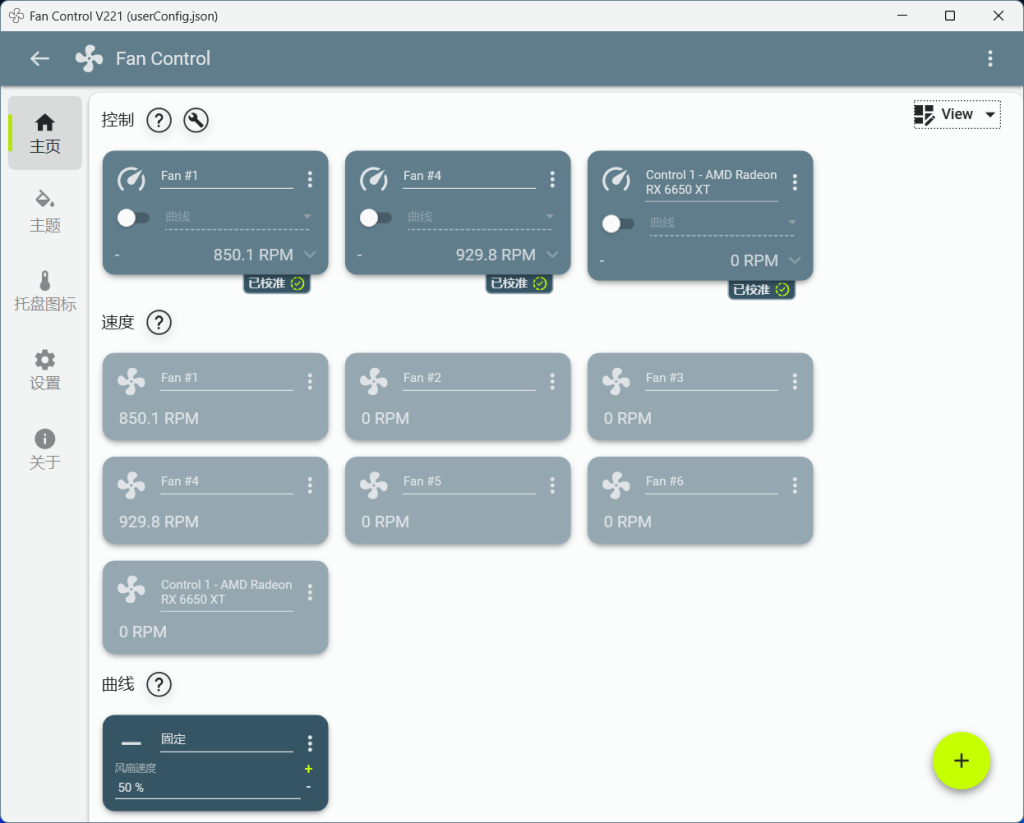
Task: Open the 设置 sidebar tab
Action: click(x=45, y=369)
